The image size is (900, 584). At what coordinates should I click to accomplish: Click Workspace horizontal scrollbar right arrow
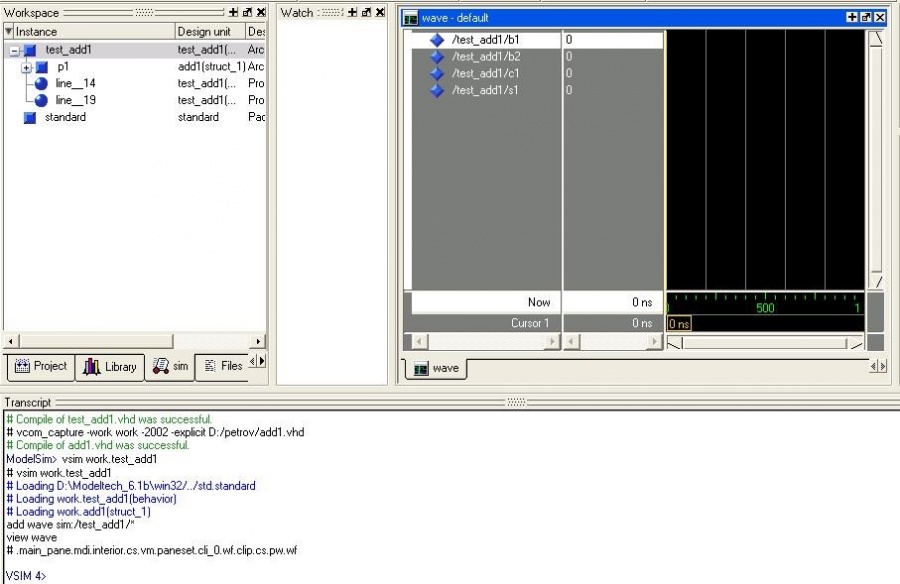(258, 341)
